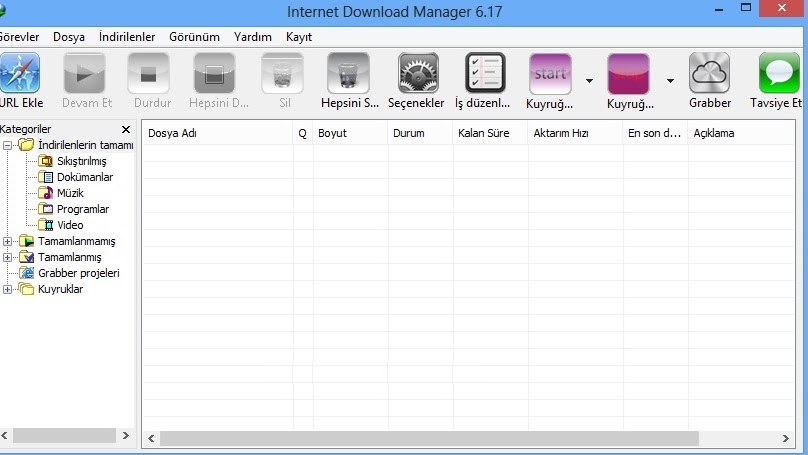Click the Durdur stop icon
The image size is (808, 455).
(148, 73)
